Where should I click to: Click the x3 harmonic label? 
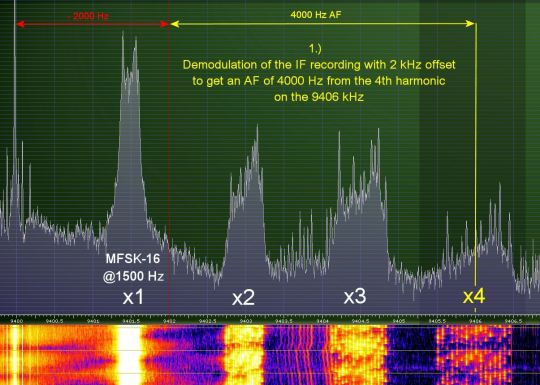tap(355, 296)
